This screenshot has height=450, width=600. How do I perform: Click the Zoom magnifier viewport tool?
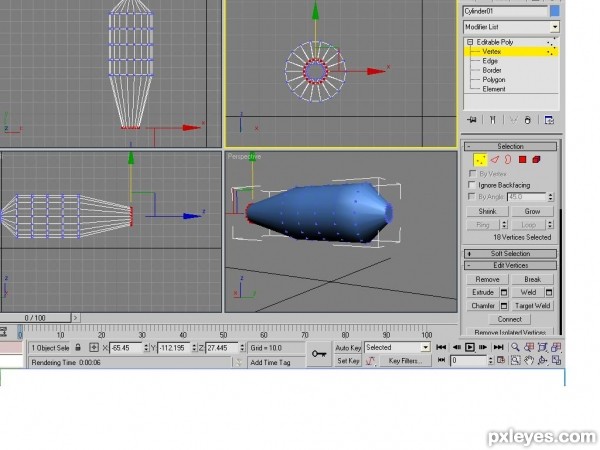(515, 347)
